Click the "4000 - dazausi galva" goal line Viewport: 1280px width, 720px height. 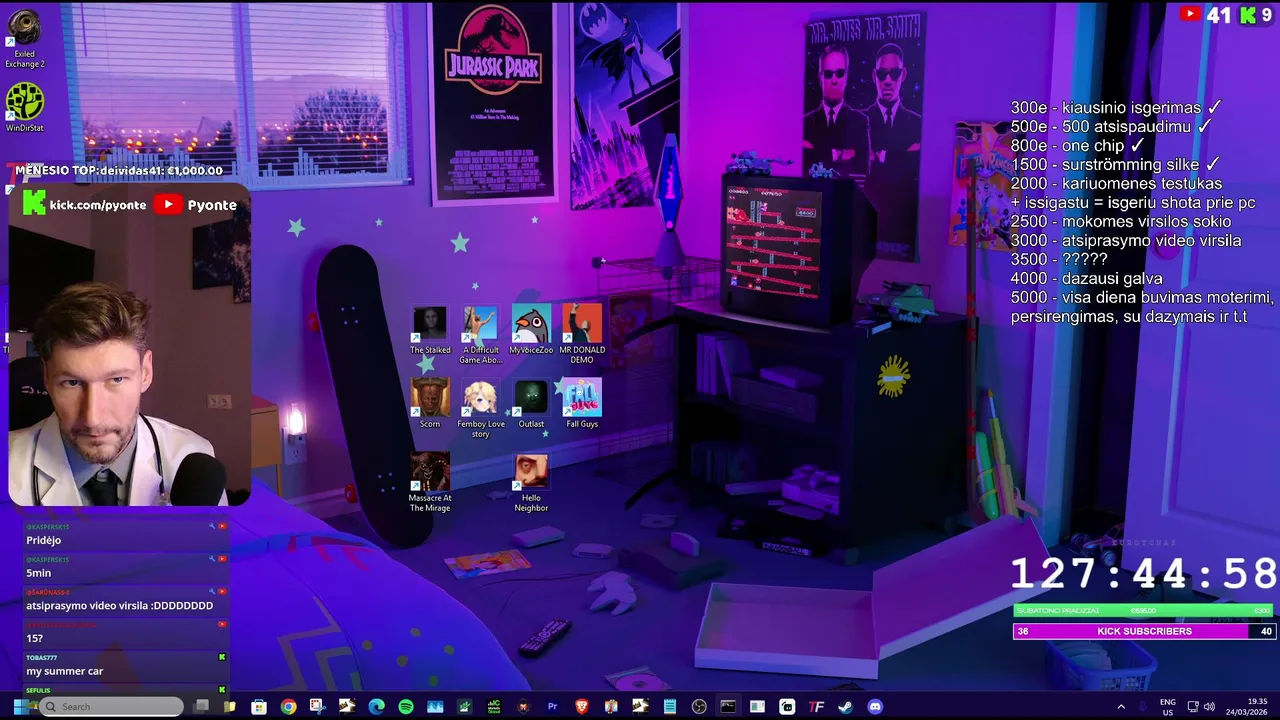[x=1086, y=279]
